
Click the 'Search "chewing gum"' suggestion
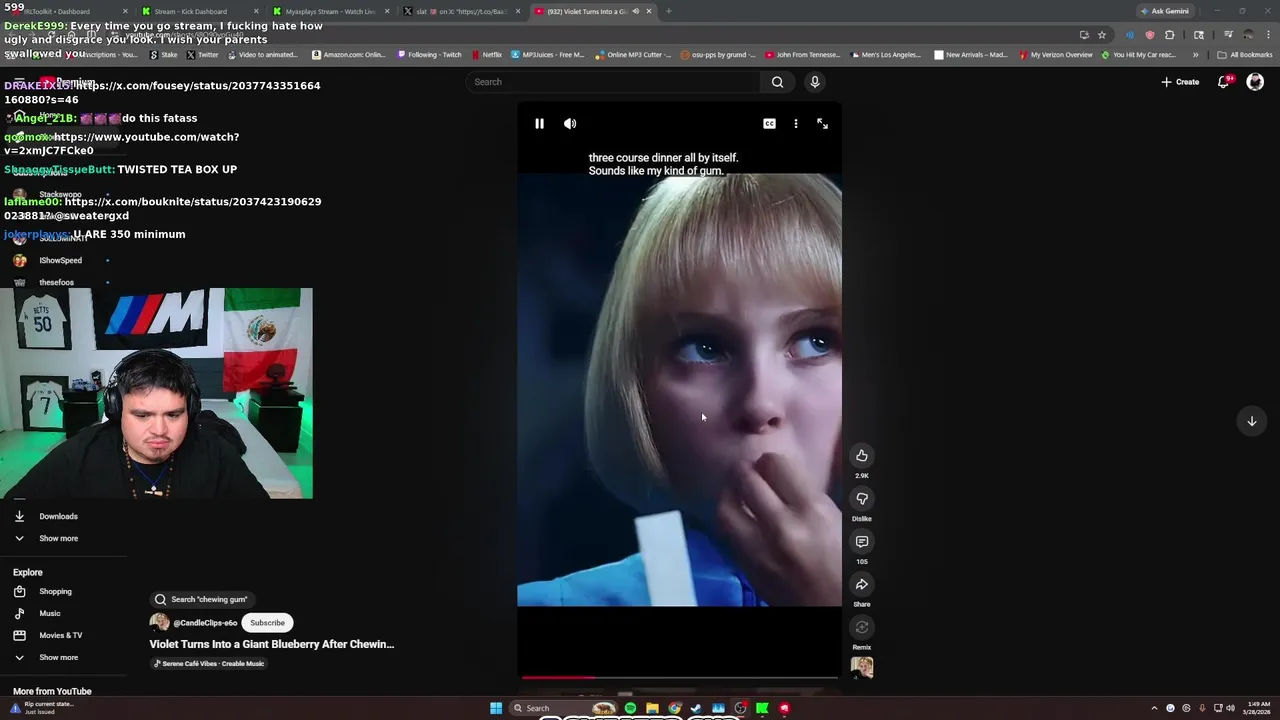coord(201,599)
